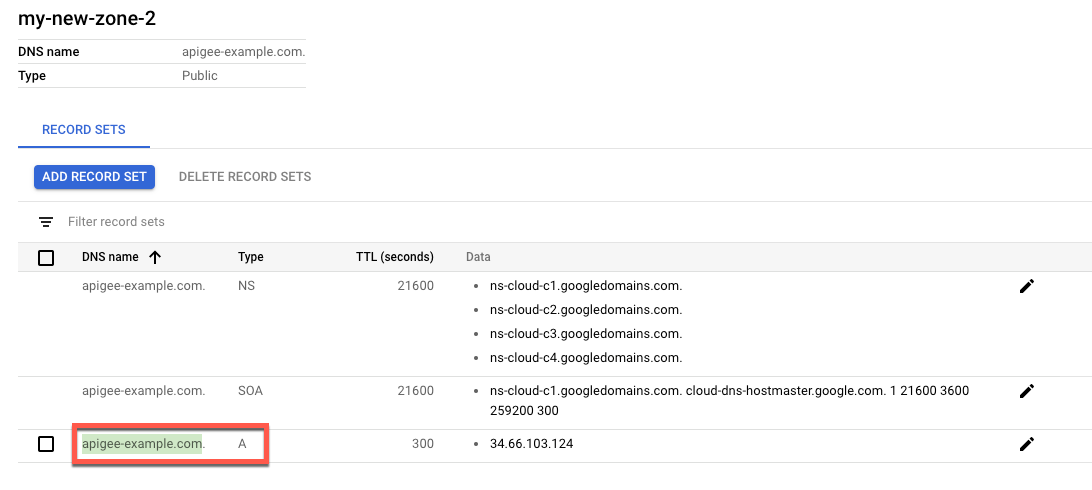Viewport: 1092px width, 490px height.
Task: Select the highlighted apigee-example.com A record name
Action: [x=142, y=443]
